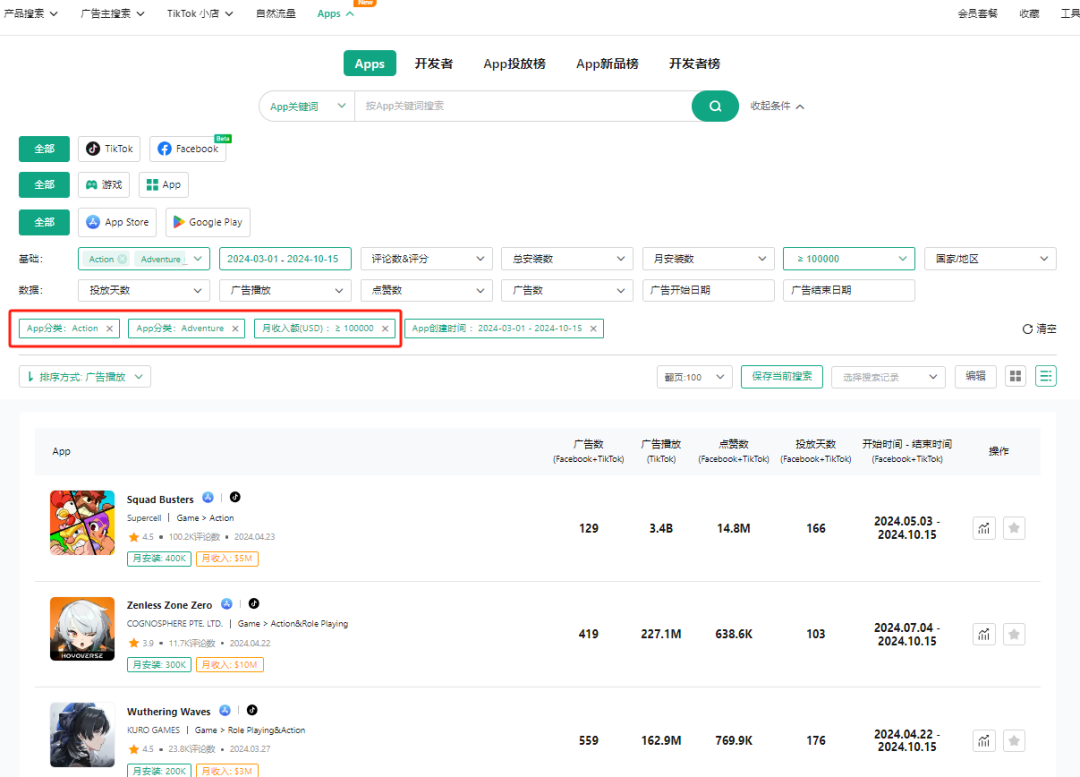The width and height of the screenshot is (1080, 777).
Task: Open the 广告播放 filter dropdown
Action: (285, 291)
